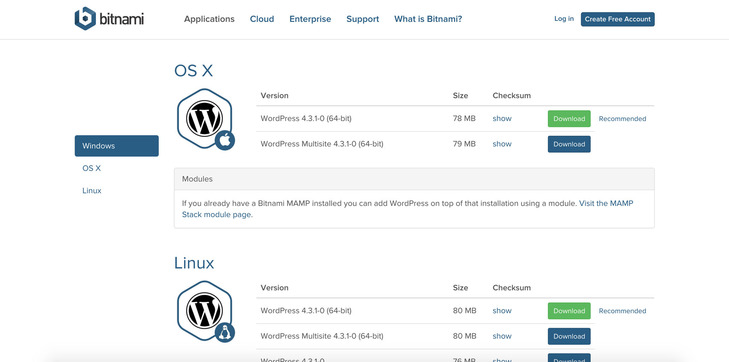Image resolution: width=729 pixels, height=362 pixels.
Task: Click Recommended link in OS X section
Action: pos(622,118)
